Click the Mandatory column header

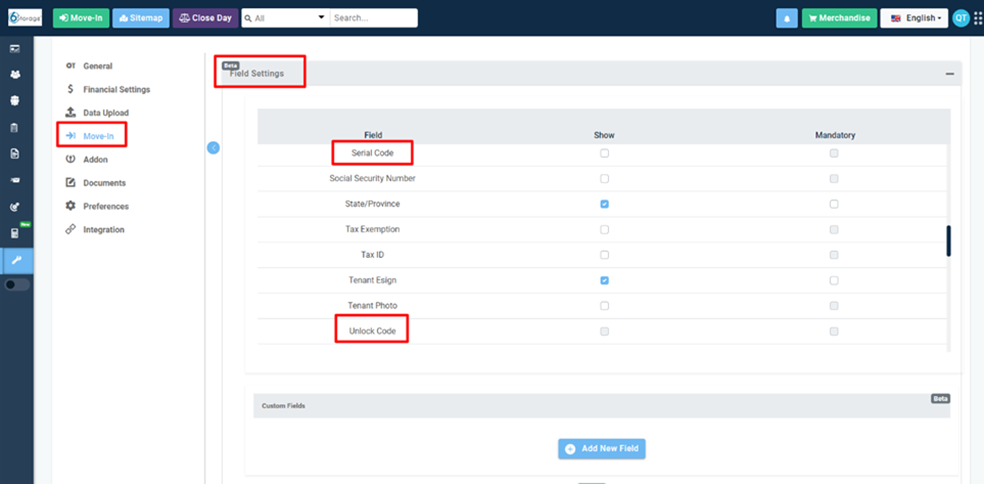pos(835,135)
